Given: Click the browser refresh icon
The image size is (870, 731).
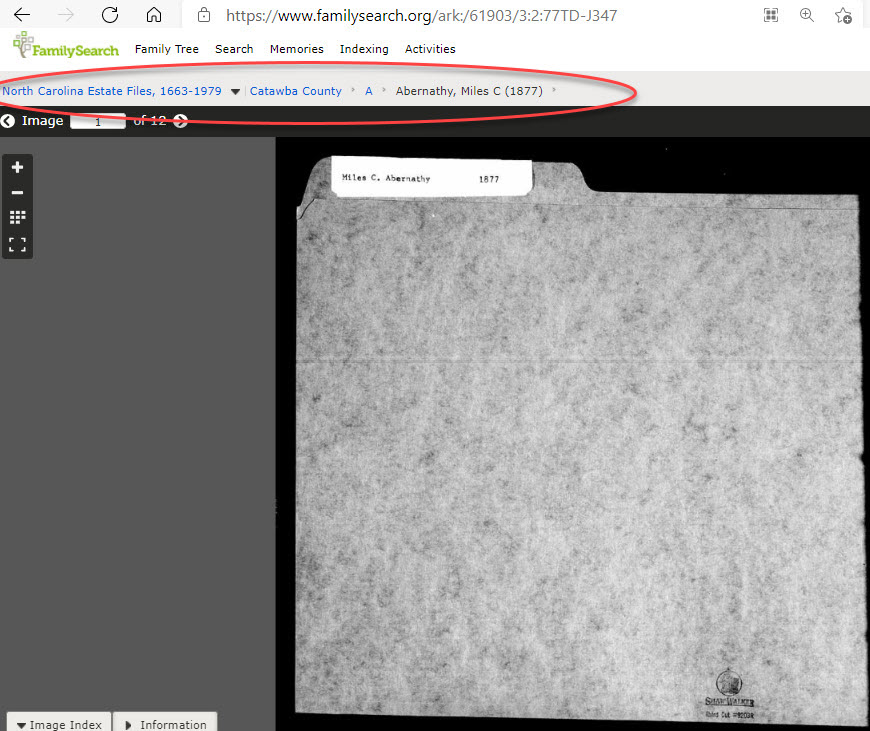Looking at the screenshot, I should [x=110, y=15].
